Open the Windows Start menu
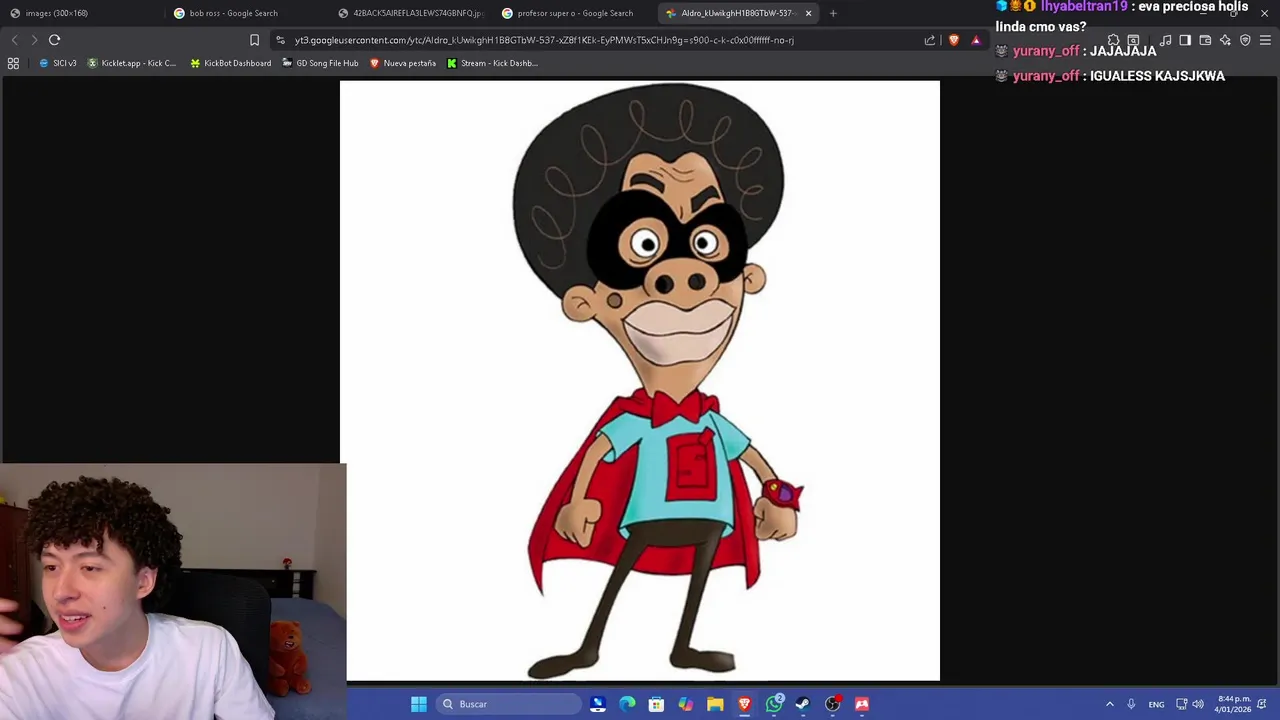1280x720 pixels. point(419,704)
